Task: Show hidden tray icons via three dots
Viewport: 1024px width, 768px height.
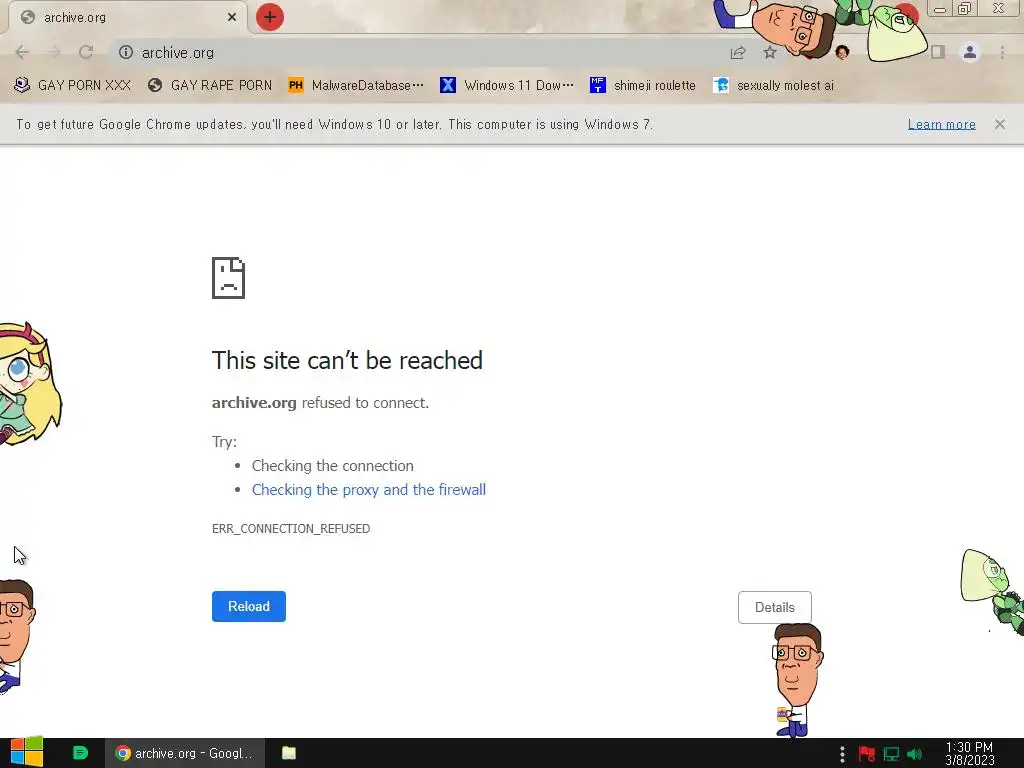Action: [x=842, y=754]
